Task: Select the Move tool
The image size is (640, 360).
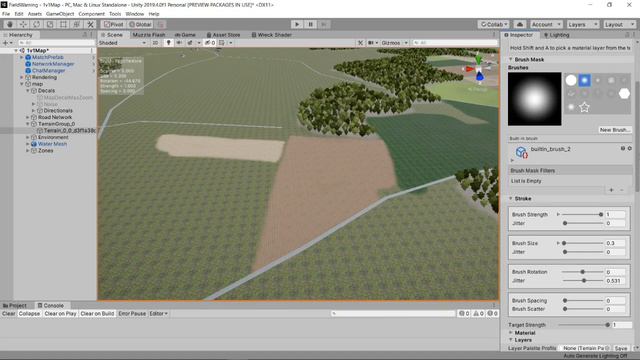Action: (23, 24)
